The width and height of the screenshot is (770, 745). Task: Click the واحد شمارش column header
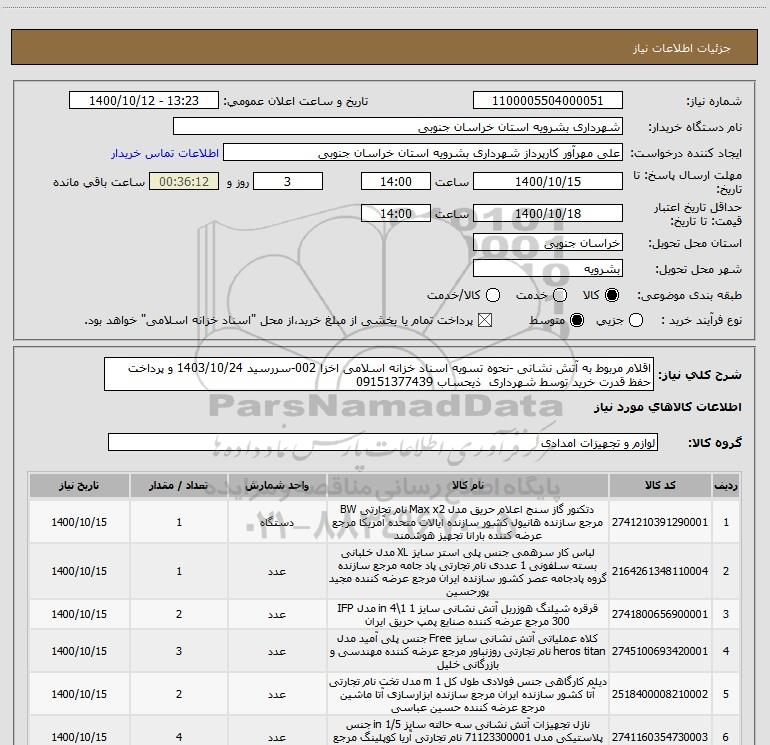(277, 486)
